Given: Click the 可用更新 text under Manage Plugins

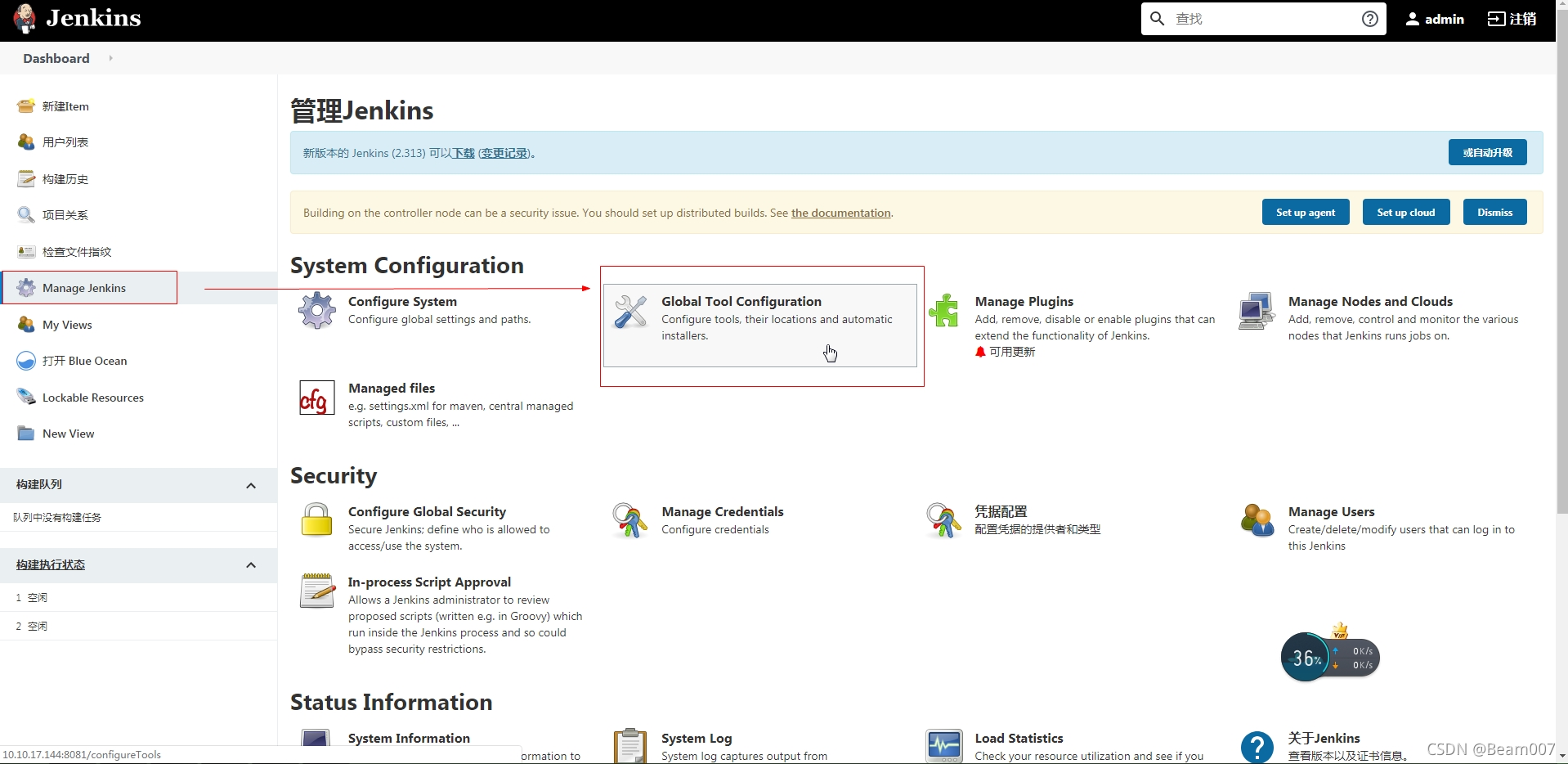Looking at the screenshot, I should (1012, 352).
